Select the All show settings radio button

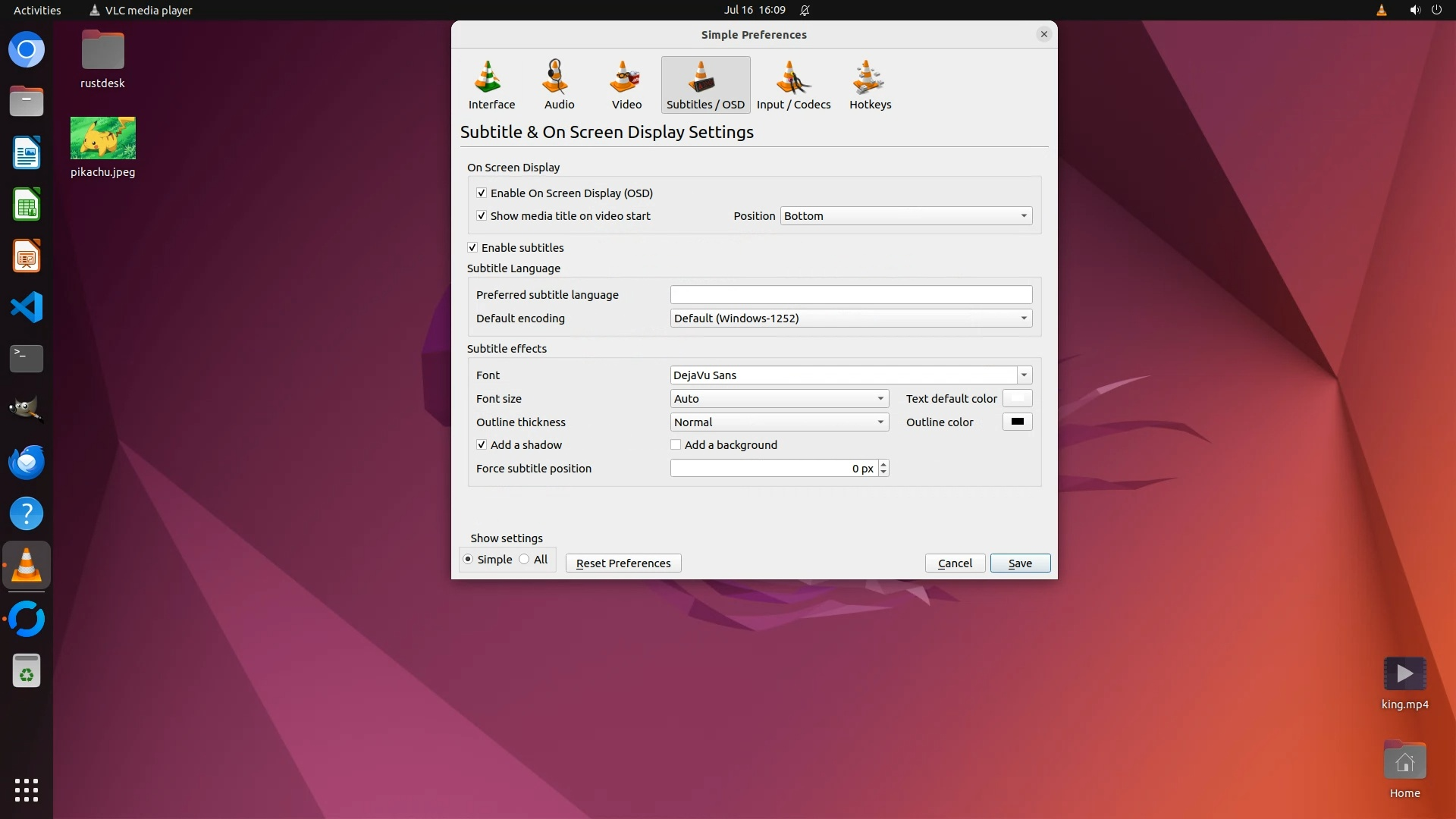coord(524,560)
